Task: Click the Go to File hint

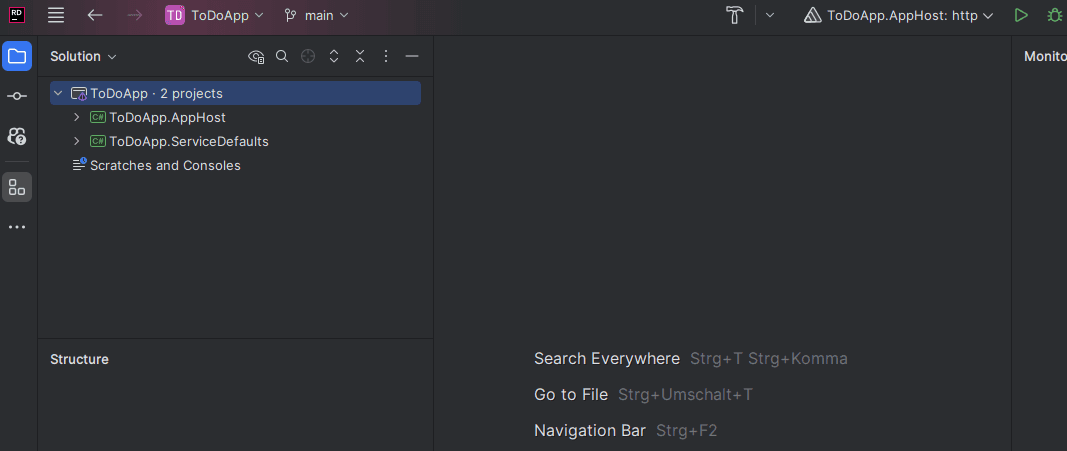Action: coord(571,395)
